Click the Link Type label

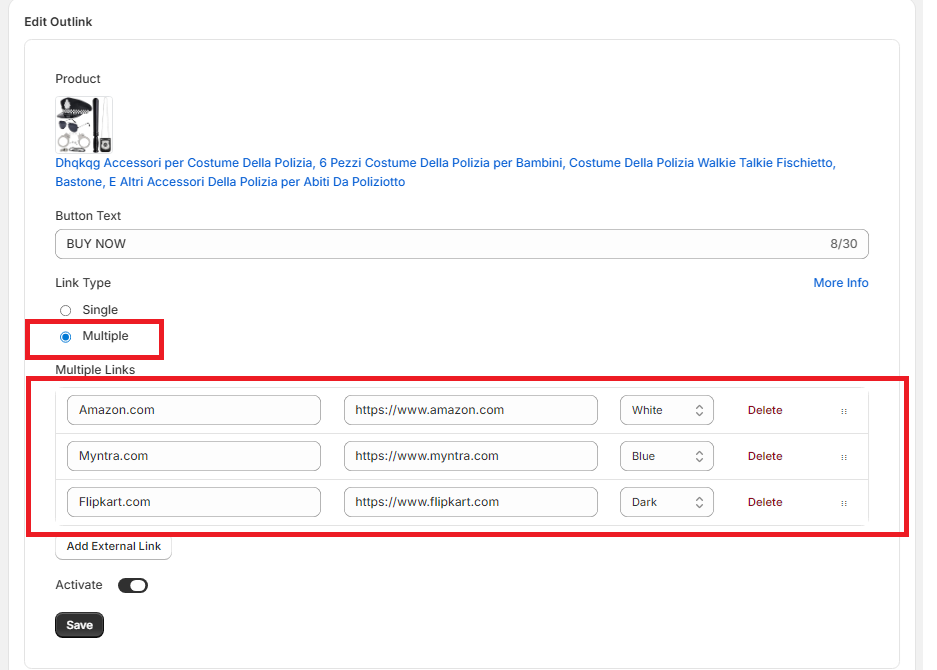(83, 283)
